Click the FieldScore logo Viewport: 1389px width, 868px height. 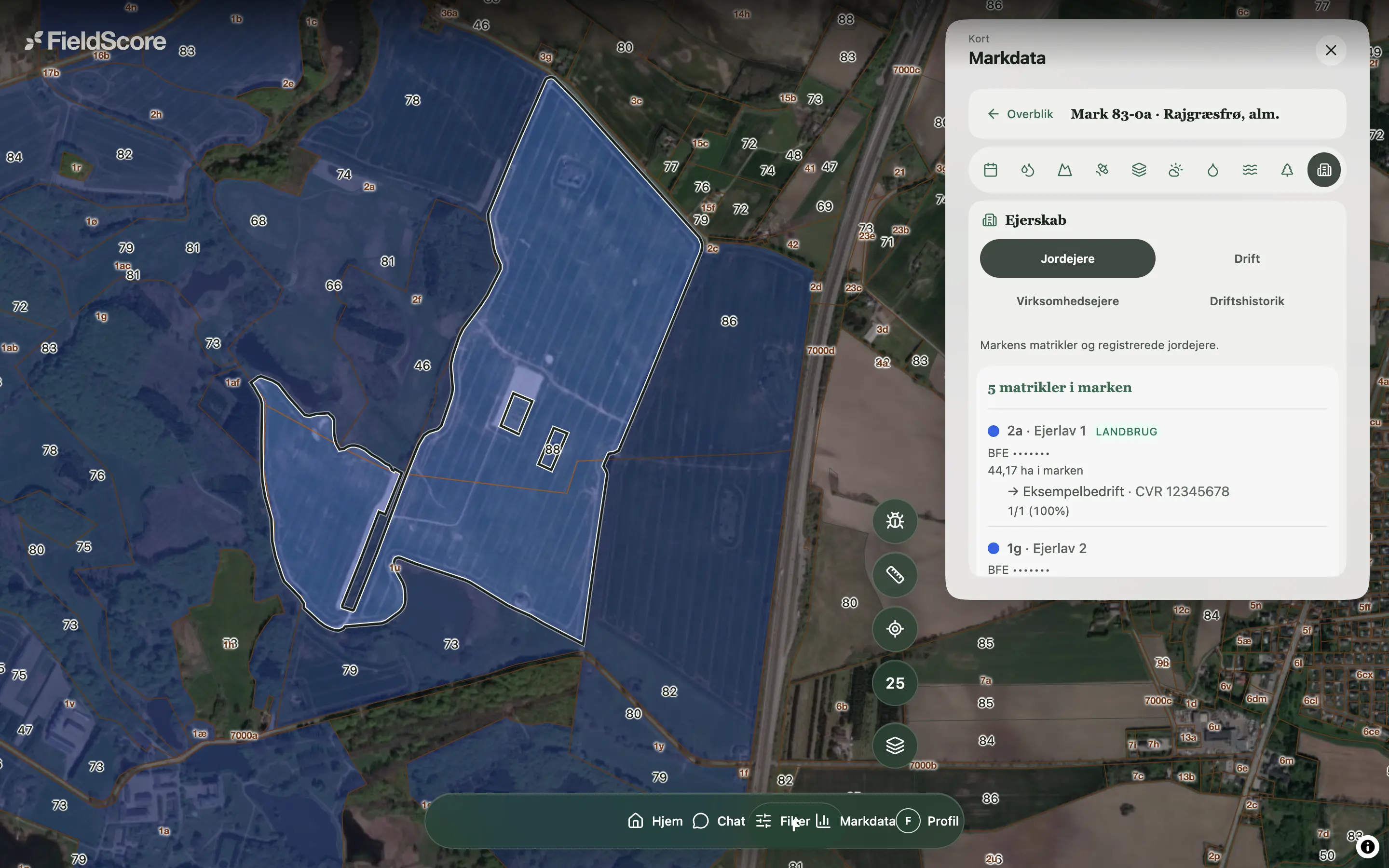[96, 41]
